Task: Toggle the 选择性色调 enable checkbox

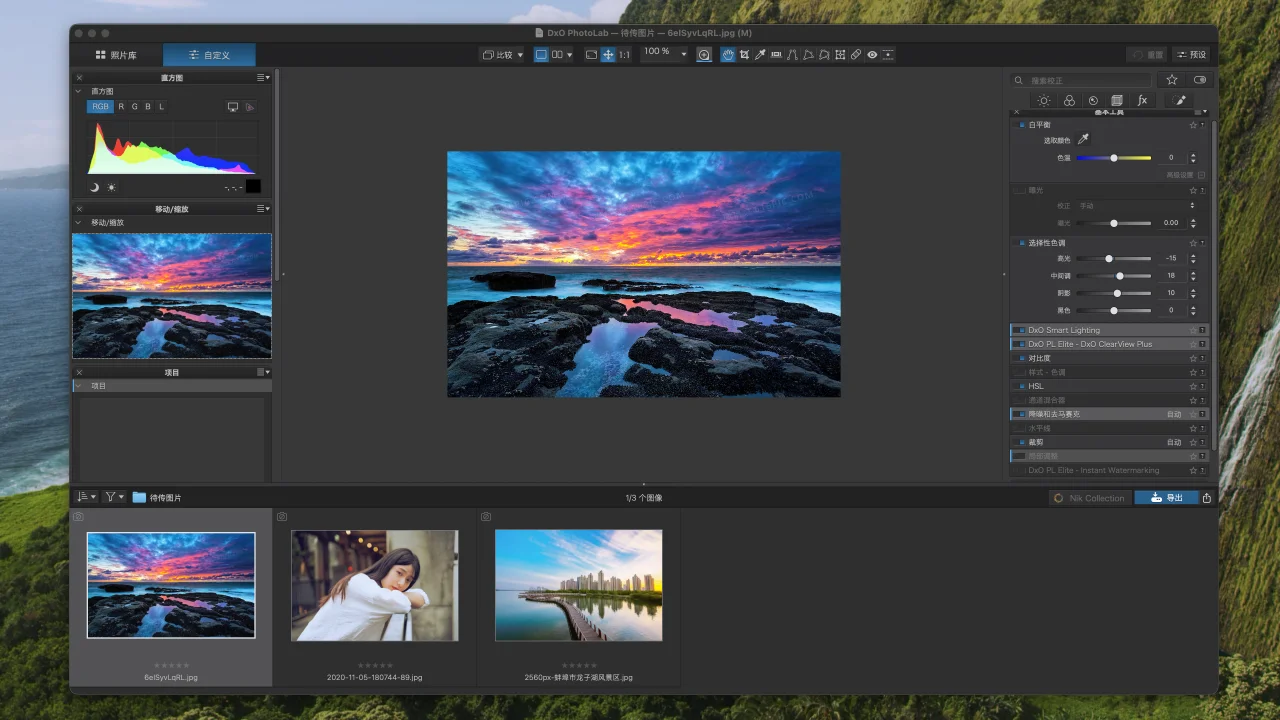Action: point(1020,243)
